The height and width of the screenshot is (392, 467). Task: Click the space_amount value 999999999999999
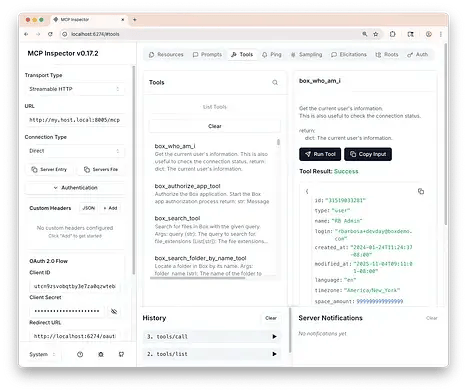pos(380,301)
